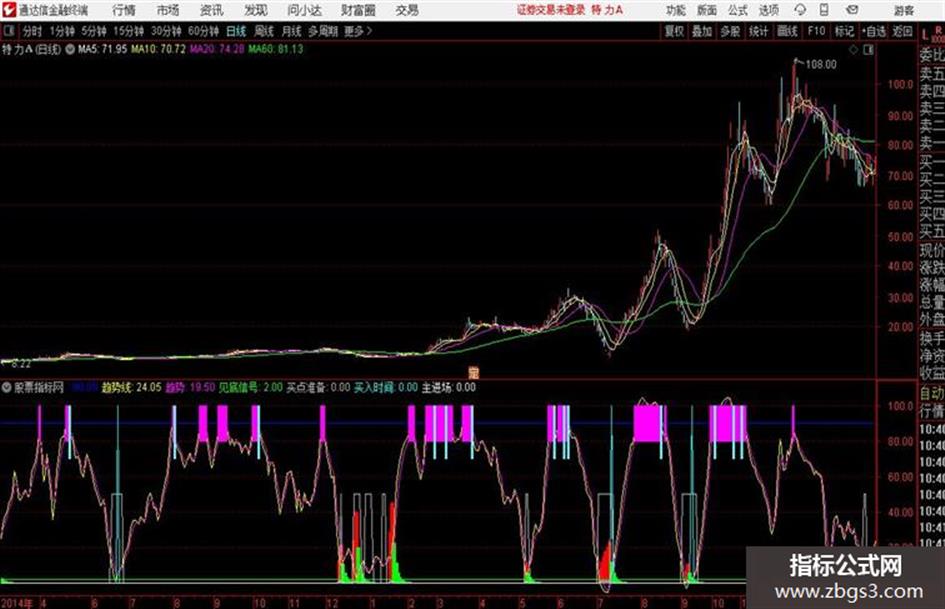Open the 选项 menu

click(768, 10)
